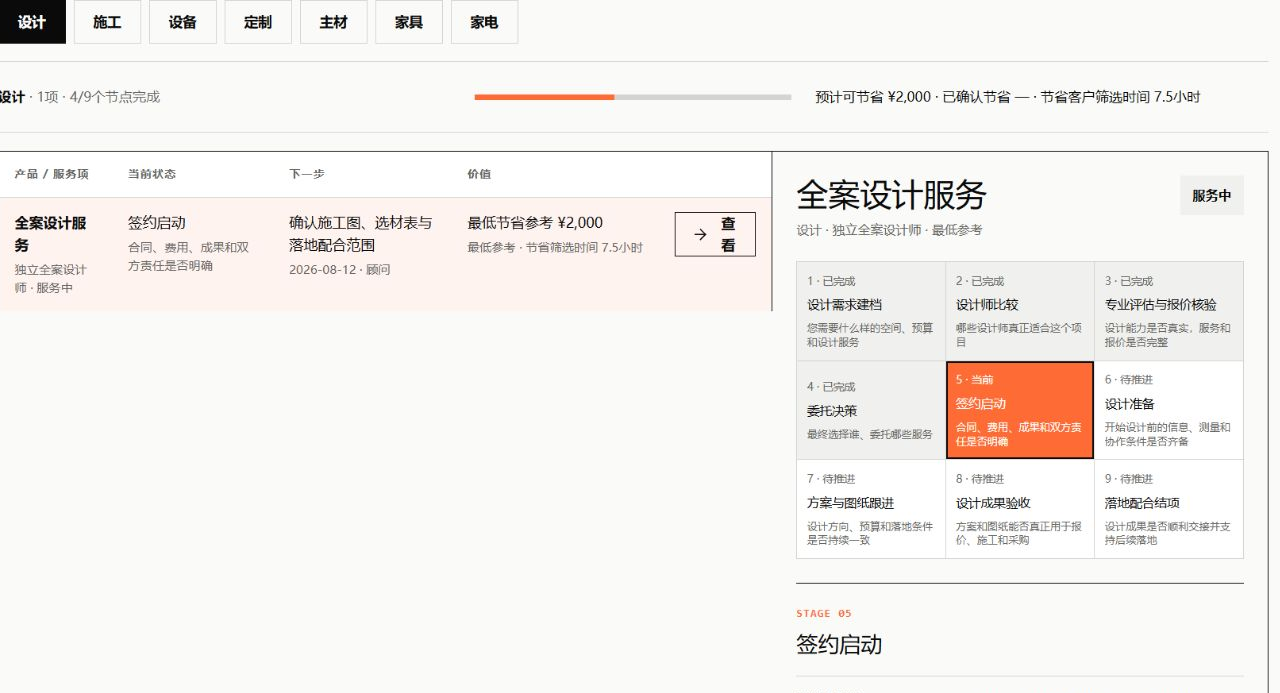This screenshot has height=693, width=1280.
Task: Open node 1 设计需求建档
Action: 871,311
